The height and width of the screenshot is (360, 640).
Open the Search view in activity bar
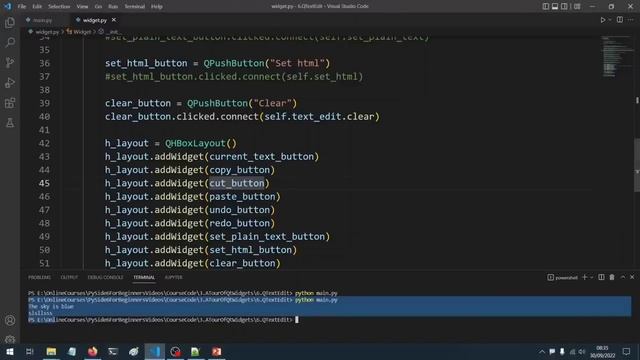(10, 42)
